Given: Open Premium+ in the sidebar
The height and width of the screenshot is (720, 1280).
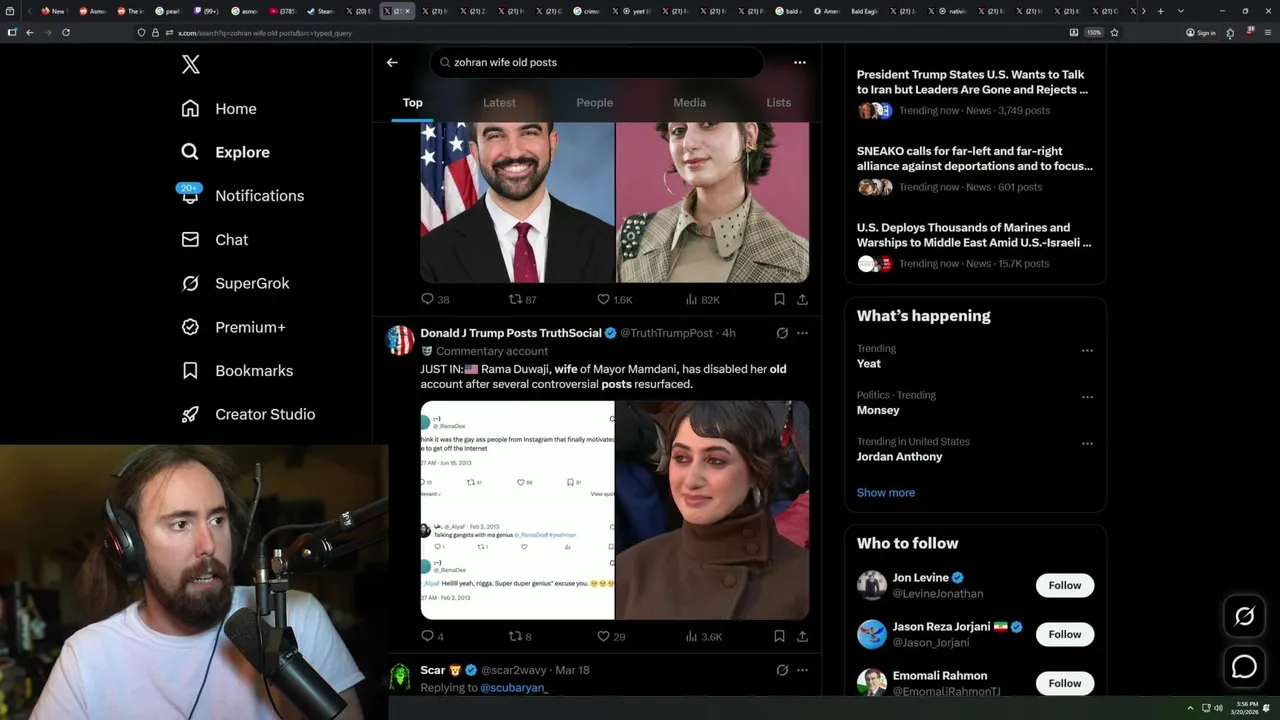Looking at the screenshot, I should tap(233, 327).
